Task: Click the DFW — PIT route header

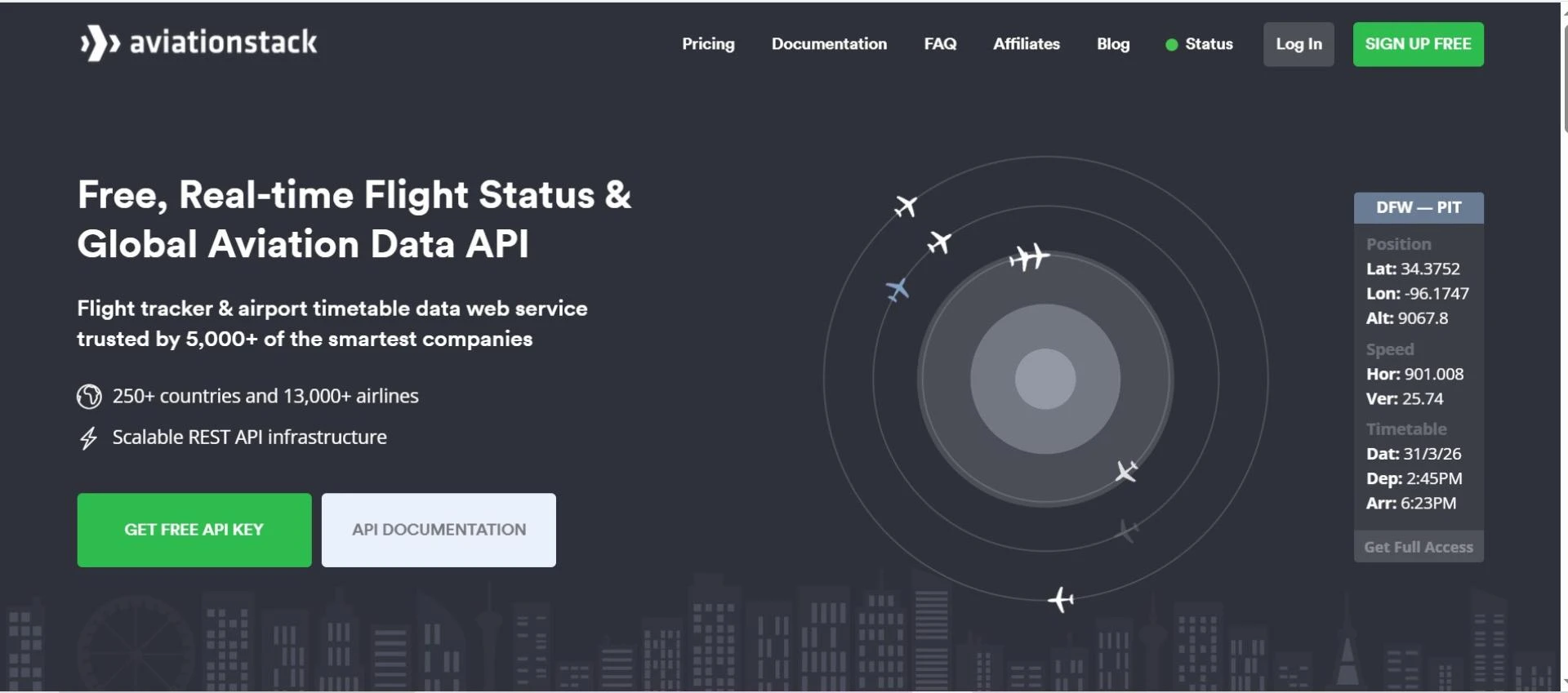Action: pos(1419,207)
